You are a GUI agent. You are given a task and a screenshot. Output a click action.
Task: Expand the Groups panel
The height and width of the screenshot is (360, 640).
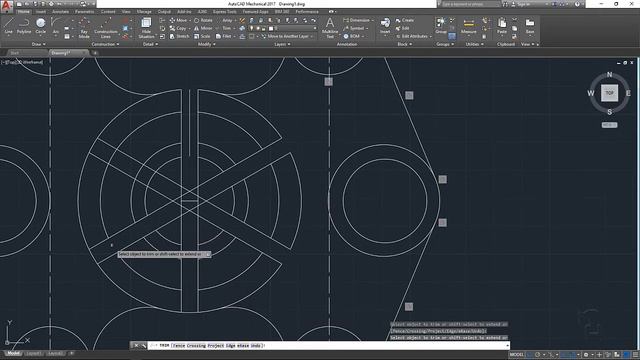(444, 44)
